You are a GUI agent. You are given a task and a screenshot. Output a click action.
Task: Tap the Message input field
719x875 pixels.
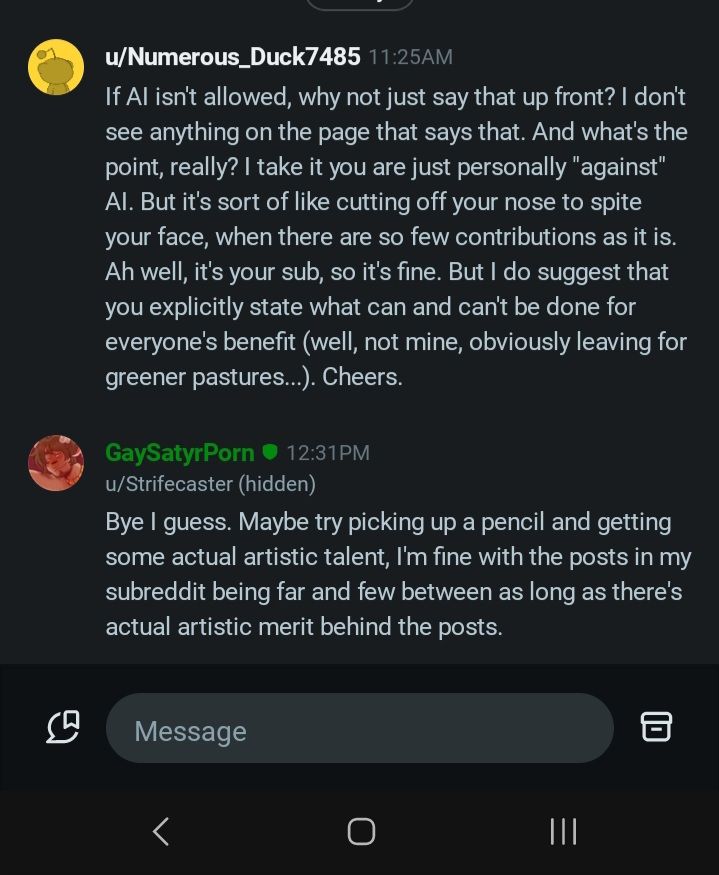pyautogui.click(x=359, y=727)
